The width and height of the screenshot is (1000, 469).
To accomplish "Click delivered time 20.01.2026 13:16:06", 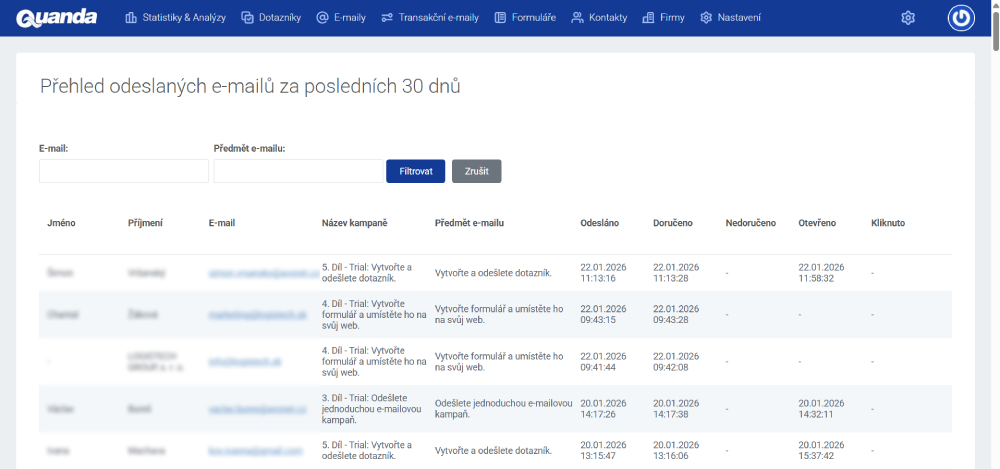I will [x=676, y=450].
